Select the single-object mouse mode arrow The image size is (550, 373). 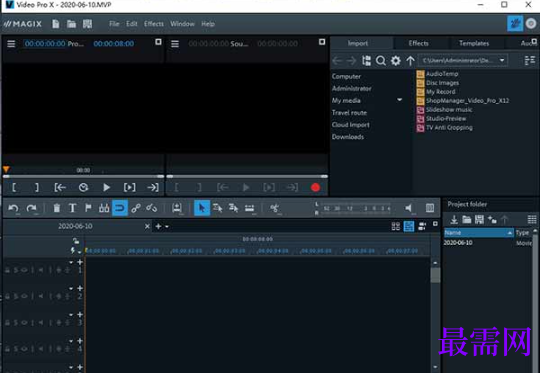[x=202, y=208]
